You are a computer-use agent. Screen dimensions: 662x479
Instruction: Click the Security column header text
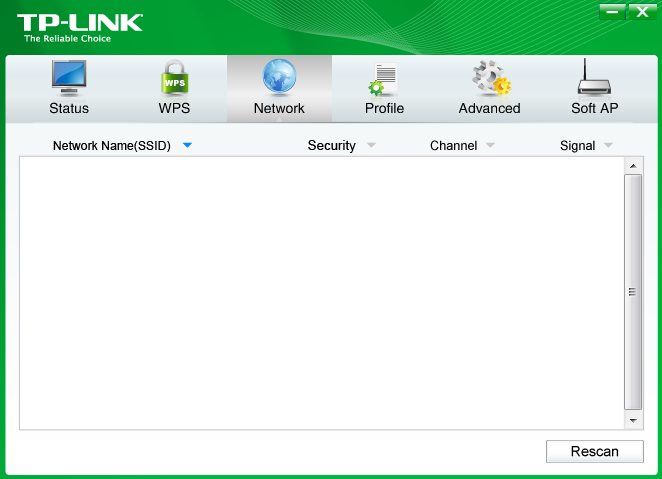(x=331, y=146)
